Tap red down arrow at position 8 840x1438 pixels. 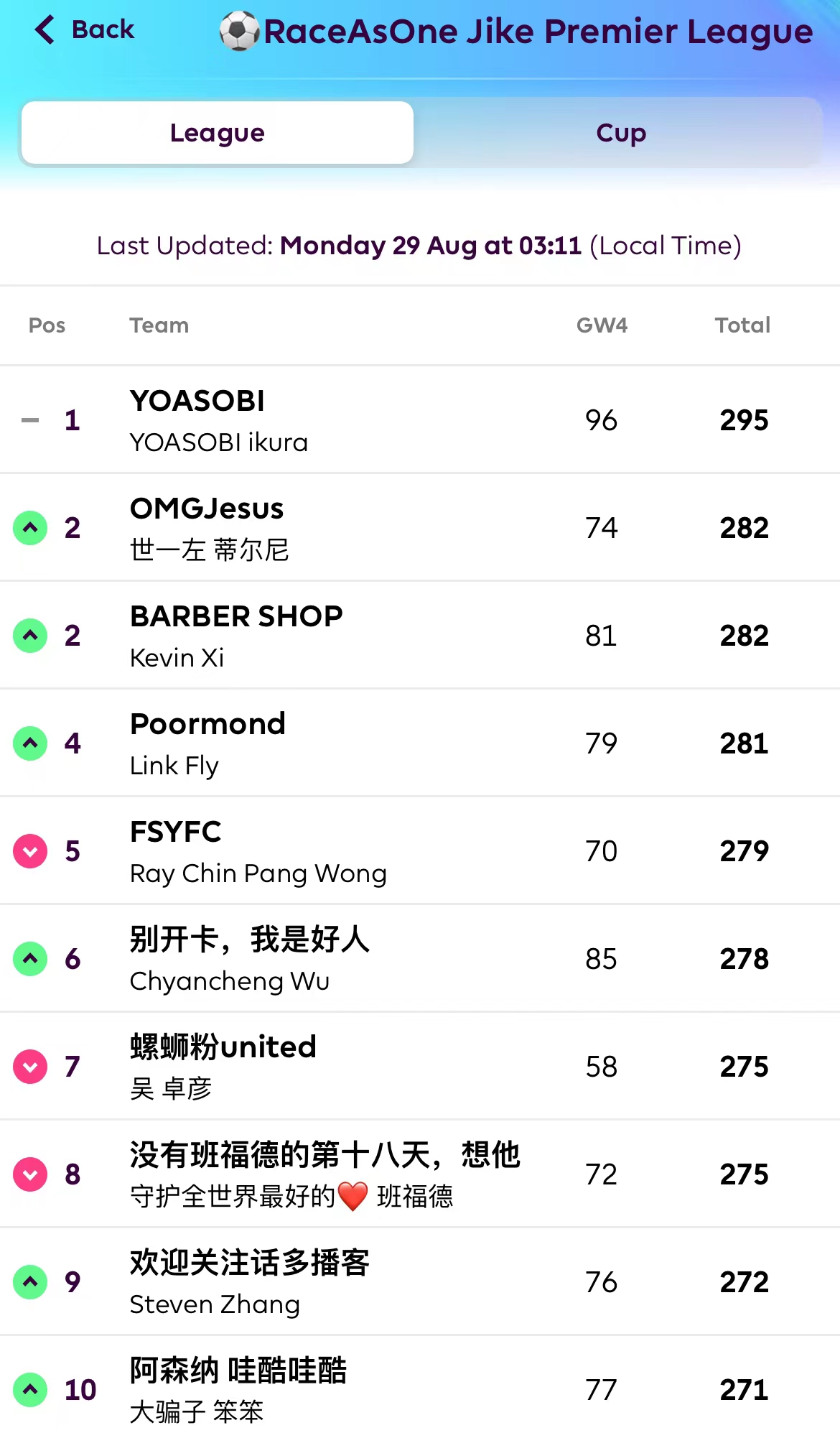pos(30,1174)
